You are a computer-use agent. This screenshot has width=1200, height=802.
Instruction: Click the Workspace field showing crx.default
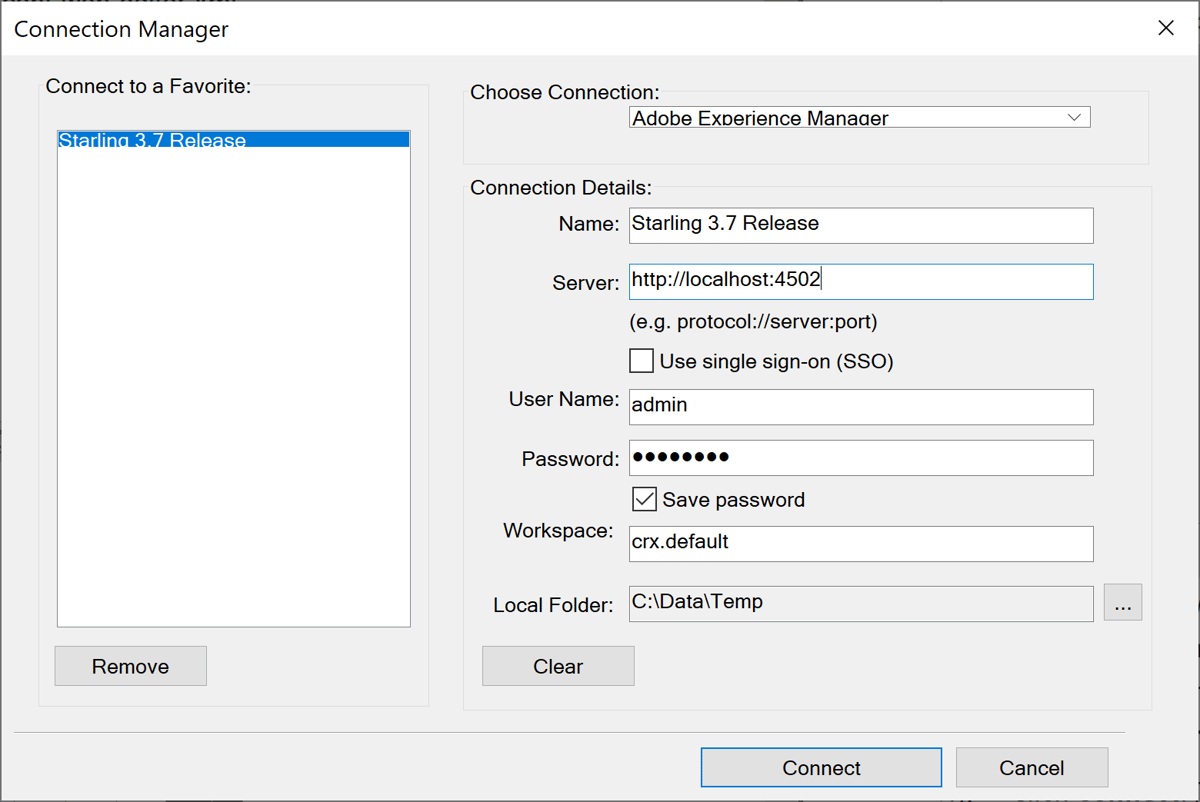860,543
